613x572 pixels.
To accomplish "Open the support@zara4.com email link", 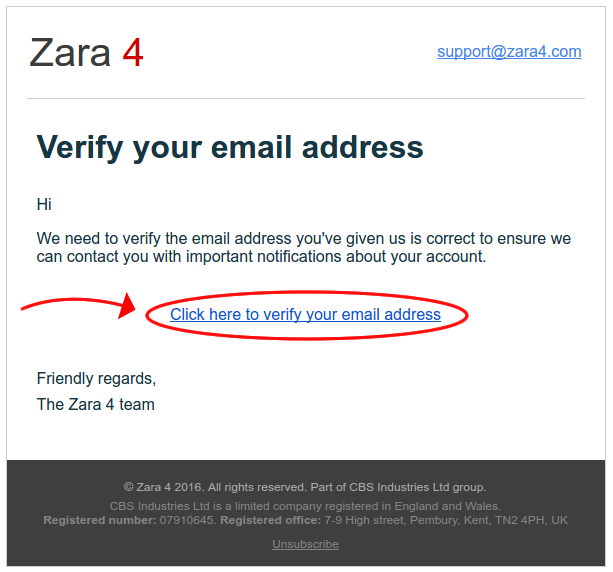I will coord(509,52).
